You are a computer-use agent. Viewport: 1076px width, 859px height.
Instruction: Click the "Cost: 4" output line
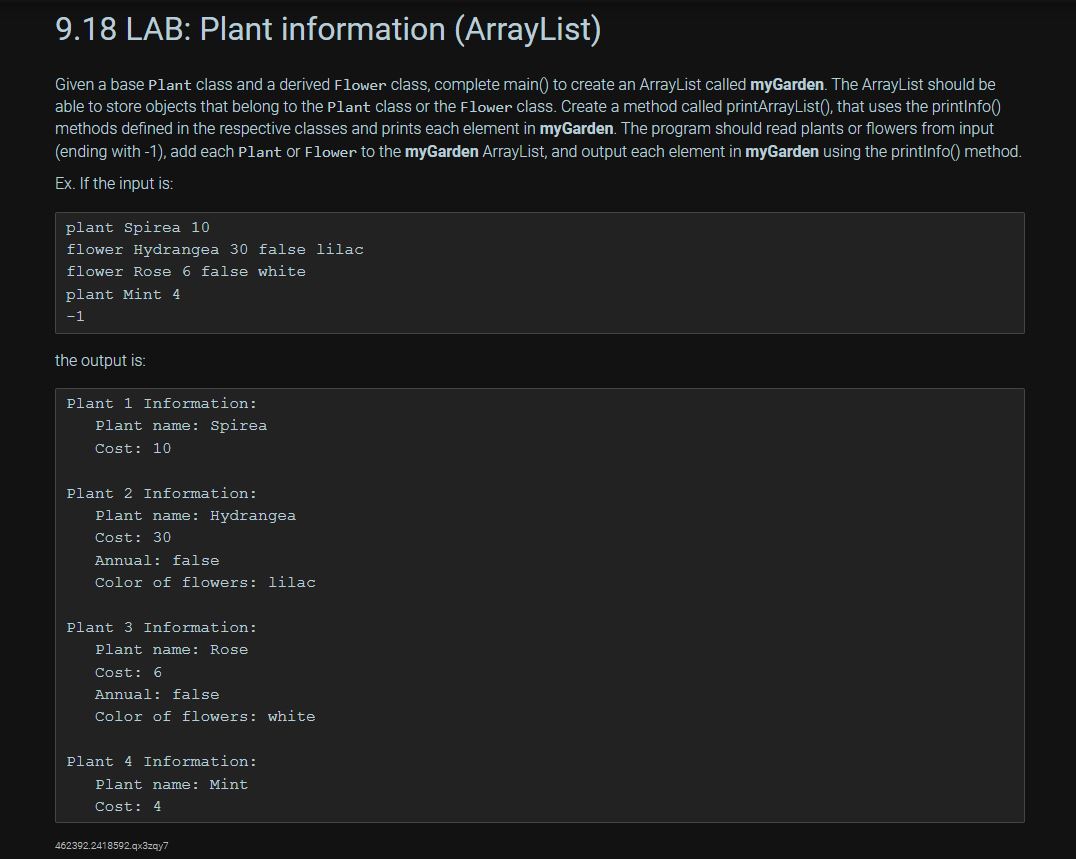click(126, 806)
